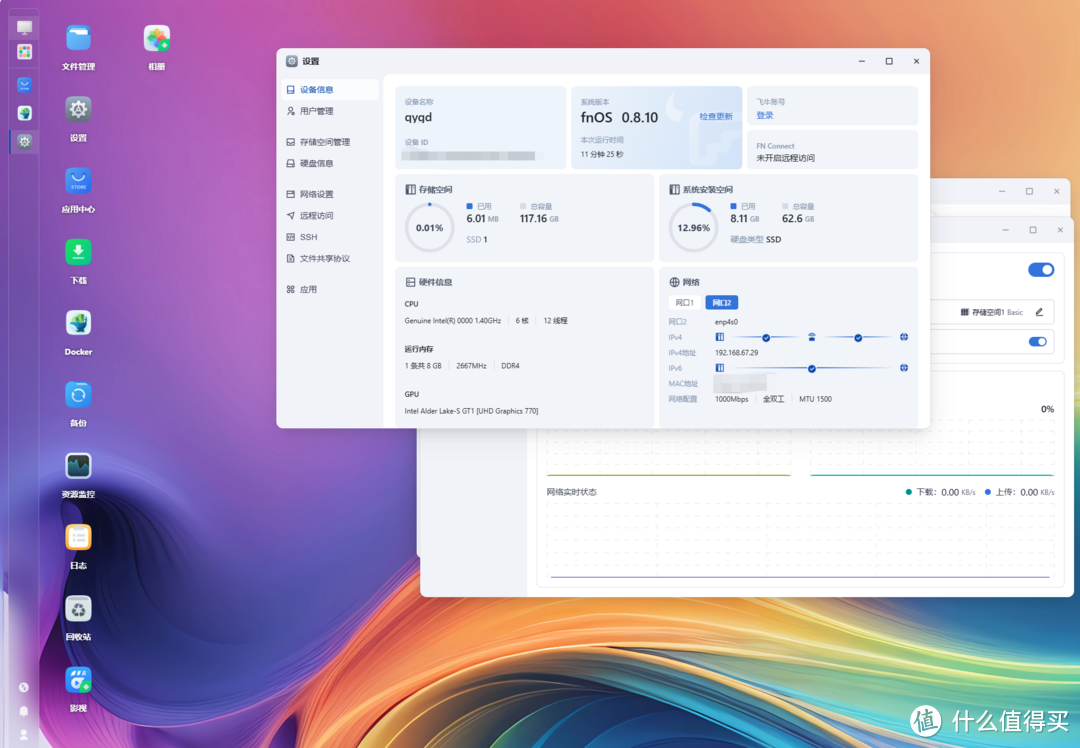Open the 文件管理 file manager desktop icon

(x=78, y=39)
